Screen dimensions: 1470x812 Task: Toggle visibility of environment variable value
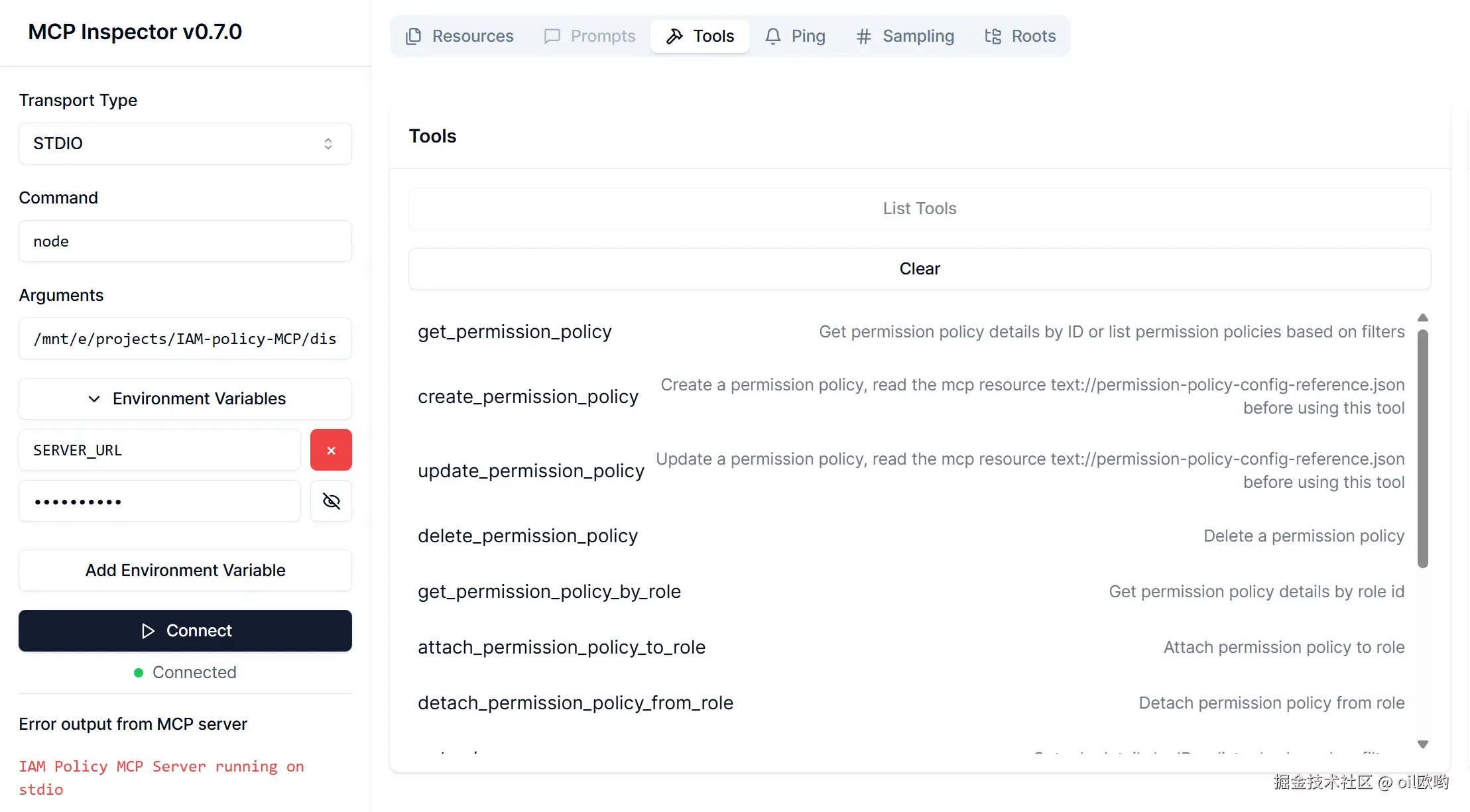[331, 501]
